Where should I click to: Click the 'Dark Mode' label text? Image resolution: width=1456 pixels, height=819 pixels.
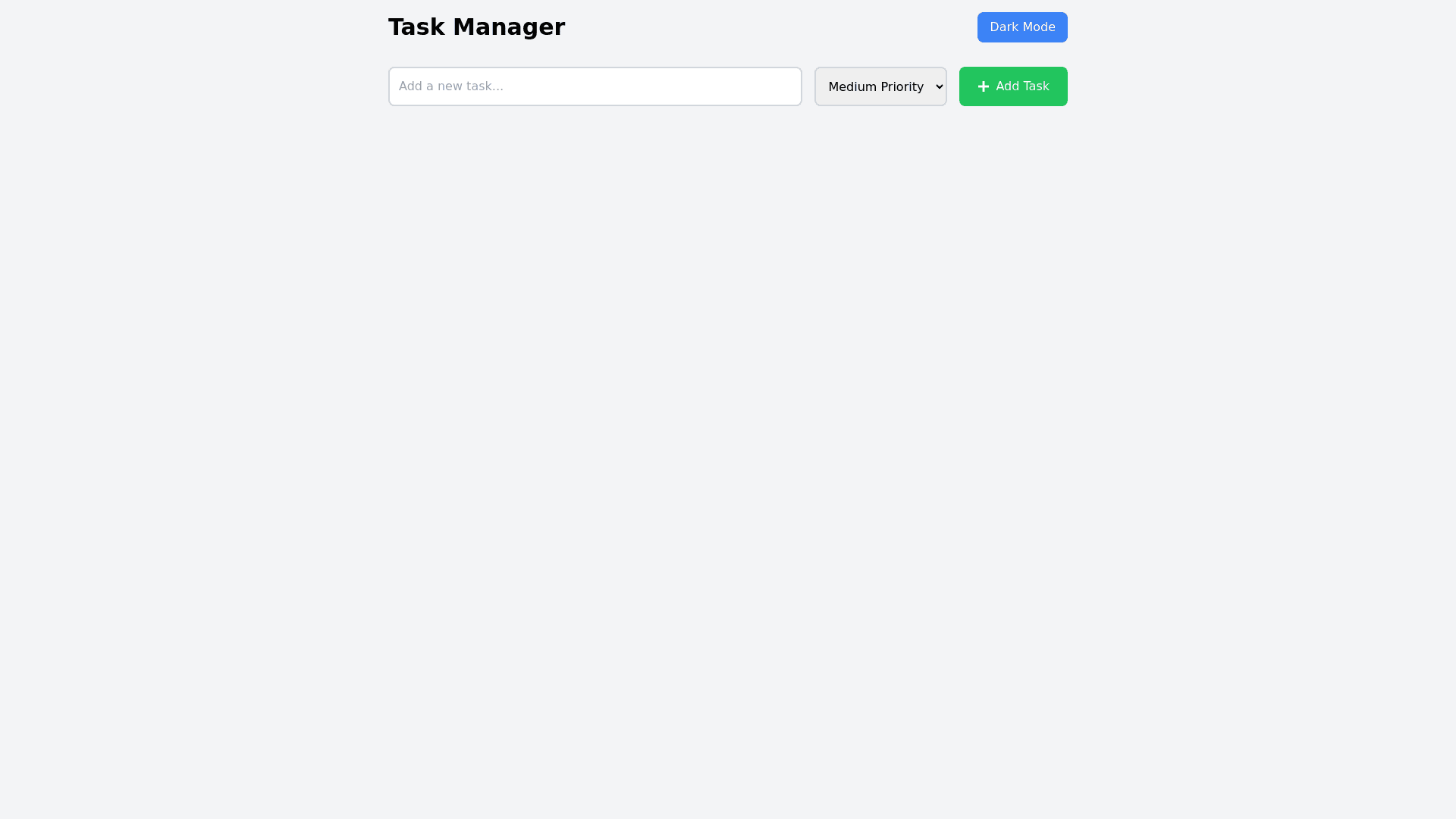(1022, 27)
